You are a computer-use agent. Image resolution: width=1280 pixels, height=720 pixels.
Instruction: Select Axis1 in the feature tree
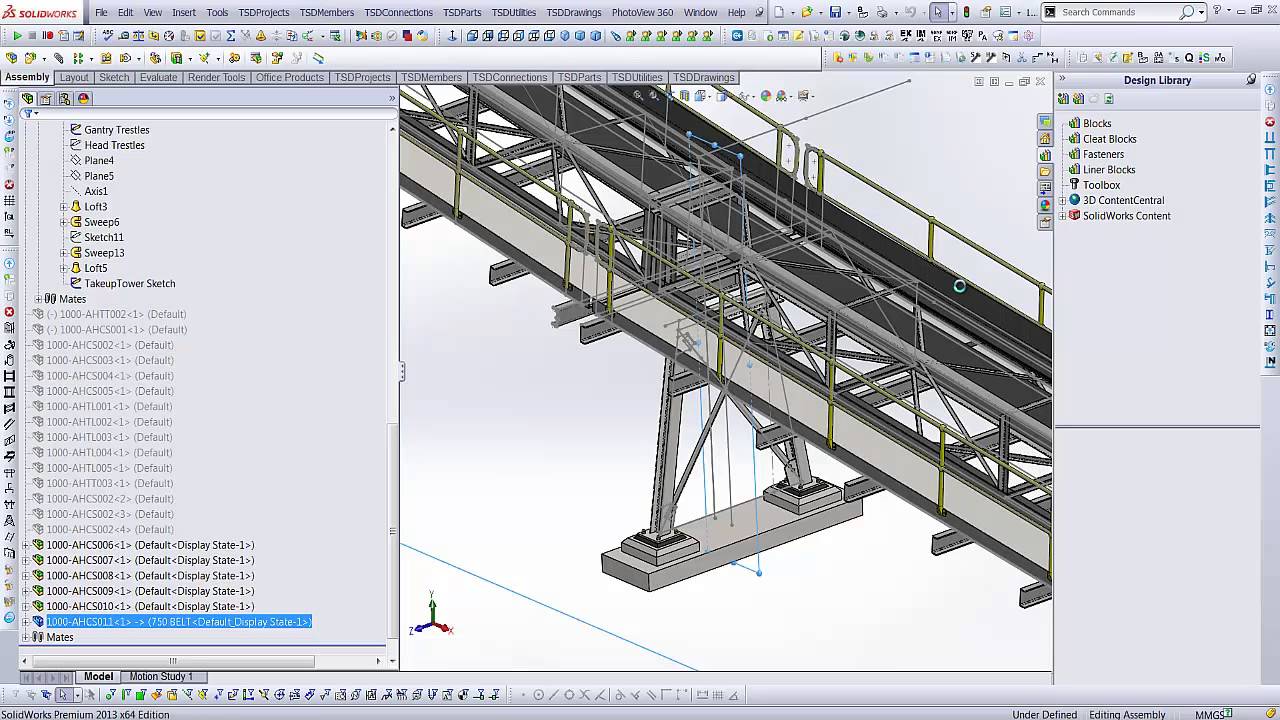[96, 191]
